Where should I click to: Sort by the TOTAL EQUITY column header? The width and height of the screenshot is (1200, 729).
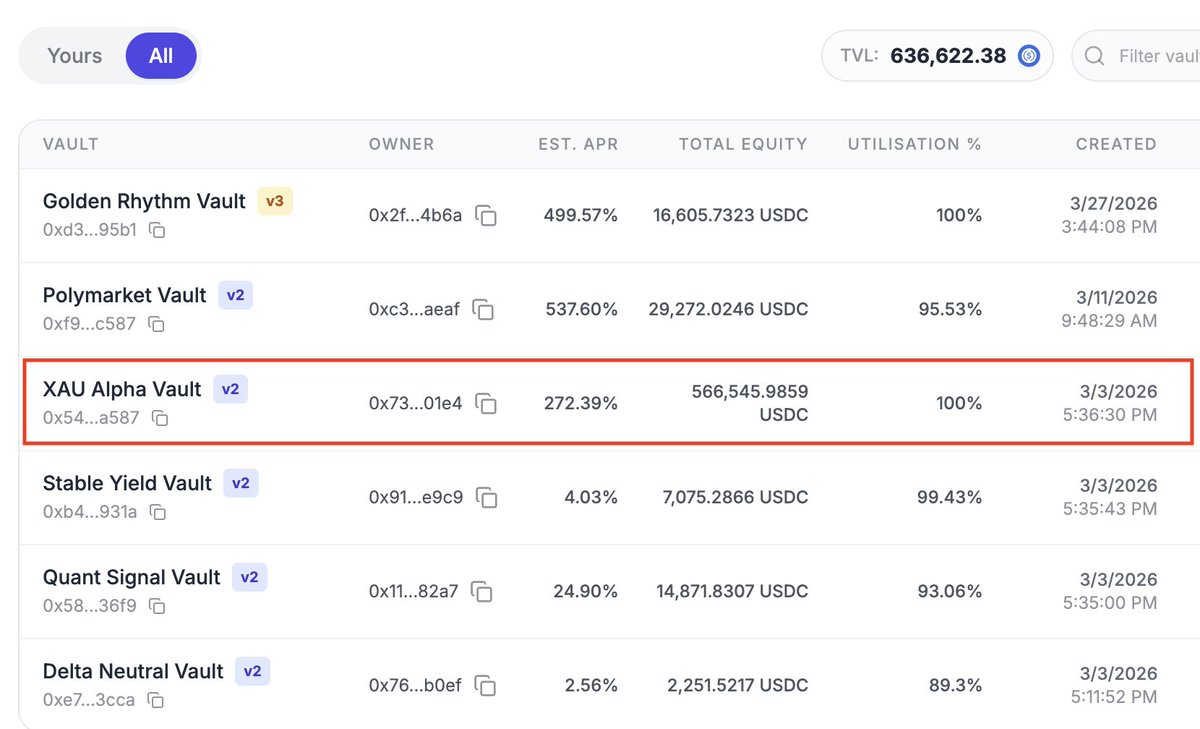[743, 144]
